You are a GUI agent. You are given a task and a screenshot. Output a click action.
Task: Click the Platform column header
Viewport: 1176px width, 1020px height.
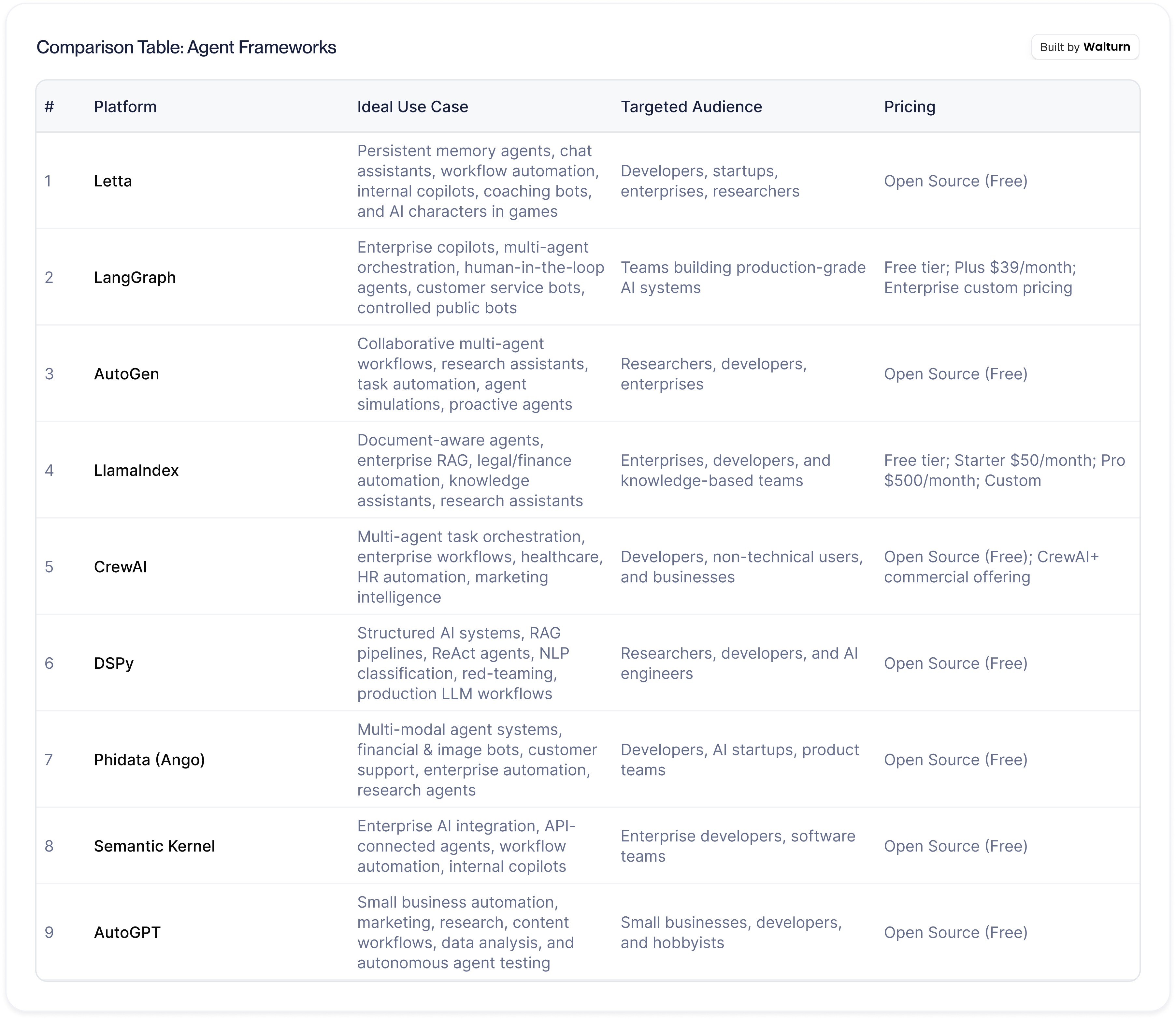click(125, 107)
